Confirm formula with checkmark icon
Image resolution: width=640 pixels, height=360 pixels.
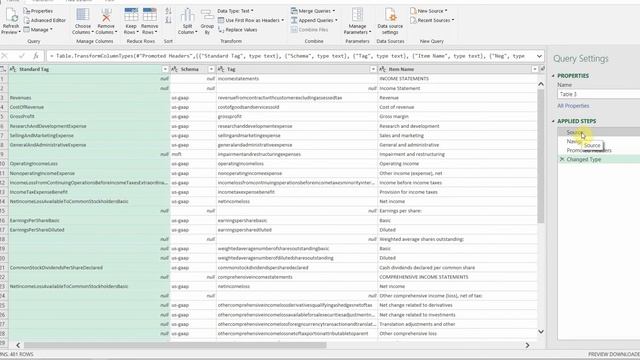[x=22, y=56]
